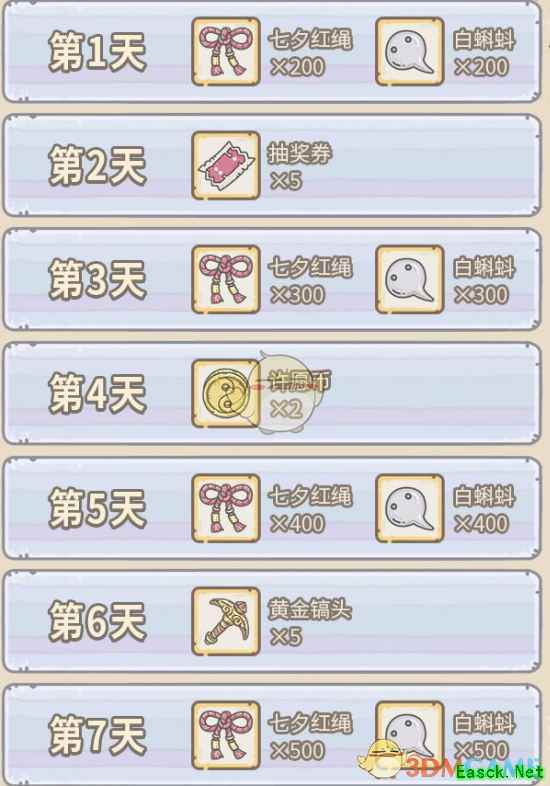The height and width of the screenshot is (786, 550).
Task: Click the 白蝌蚪 ×300 text
Action: [484, 281]
